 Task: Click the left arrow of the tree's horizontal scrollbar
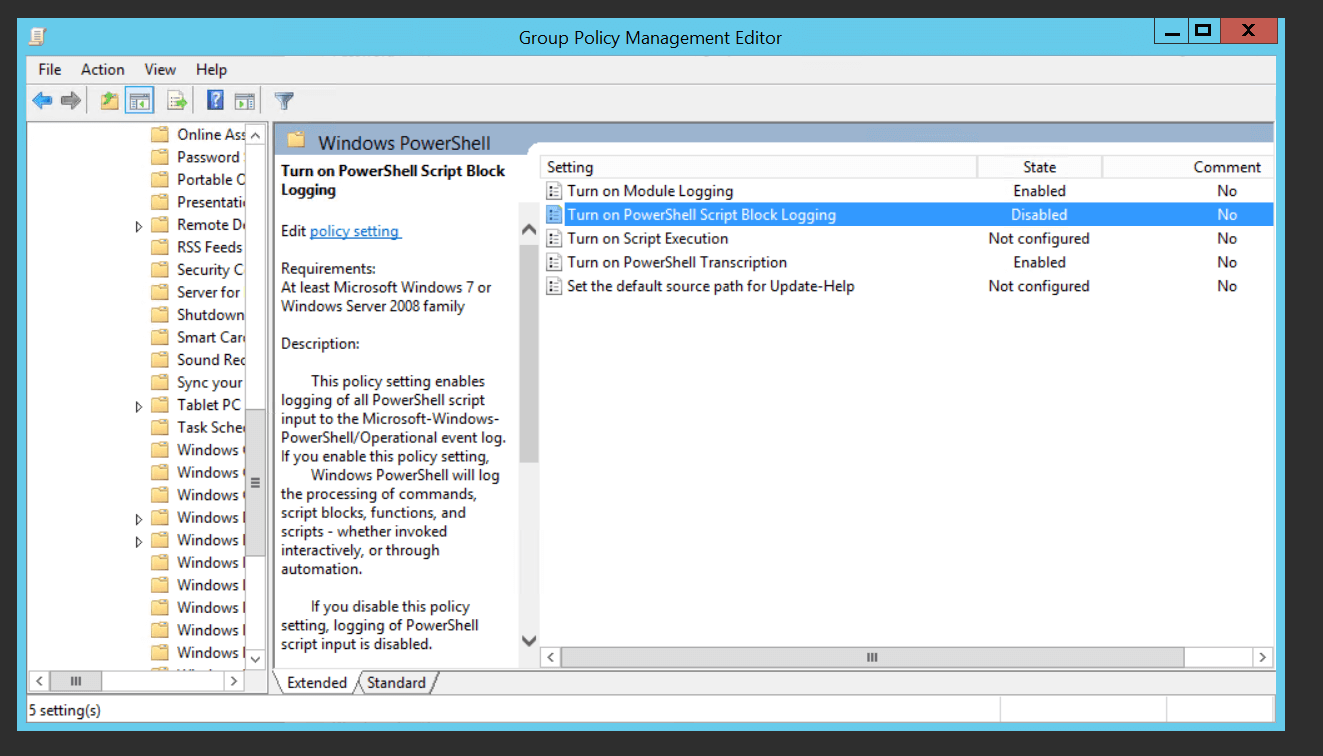39,681
